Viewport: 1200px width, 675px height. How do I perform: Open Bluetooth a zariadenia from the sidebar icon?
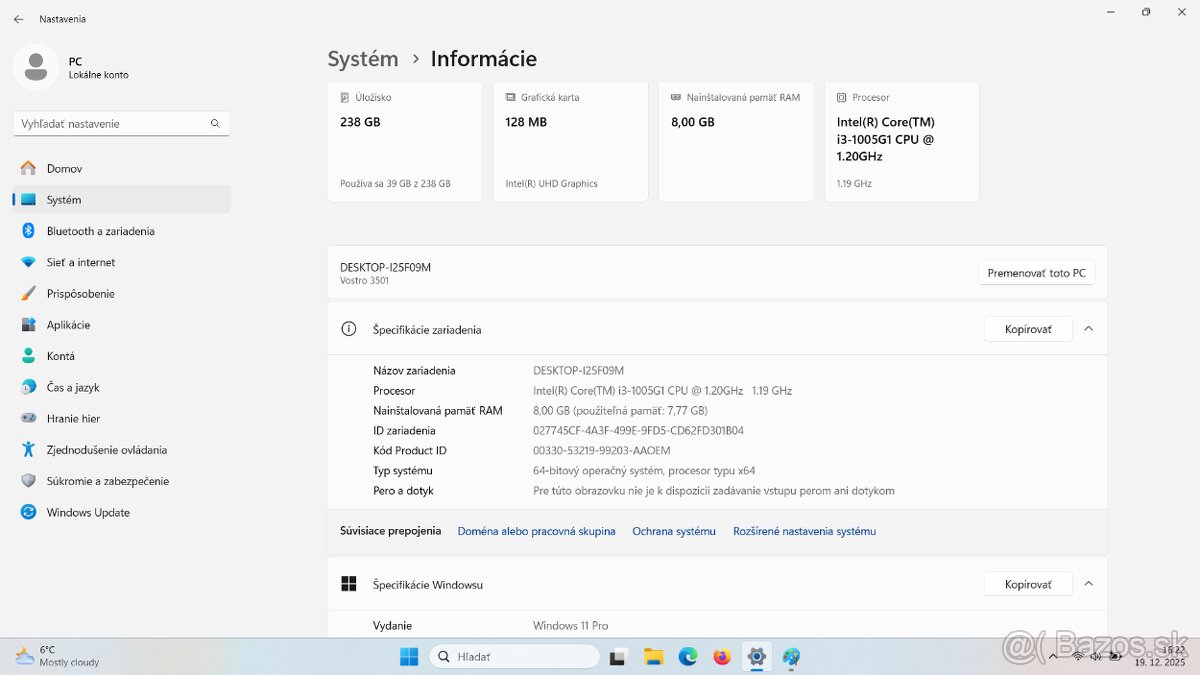click(x=28, y=231)
